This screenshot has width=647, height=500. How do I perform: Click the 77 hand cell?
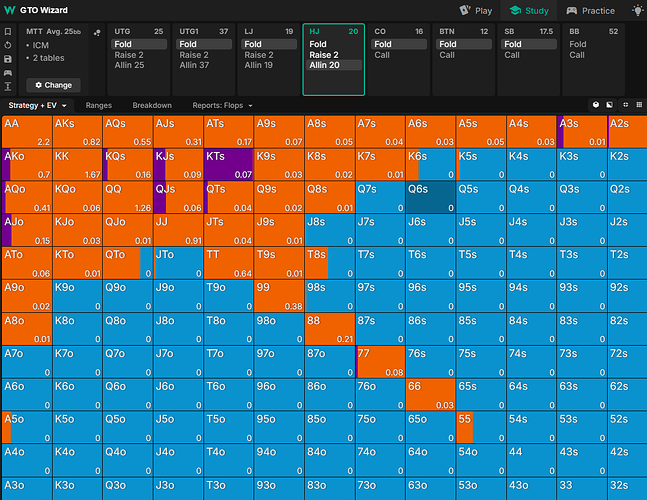coord(380,361)
